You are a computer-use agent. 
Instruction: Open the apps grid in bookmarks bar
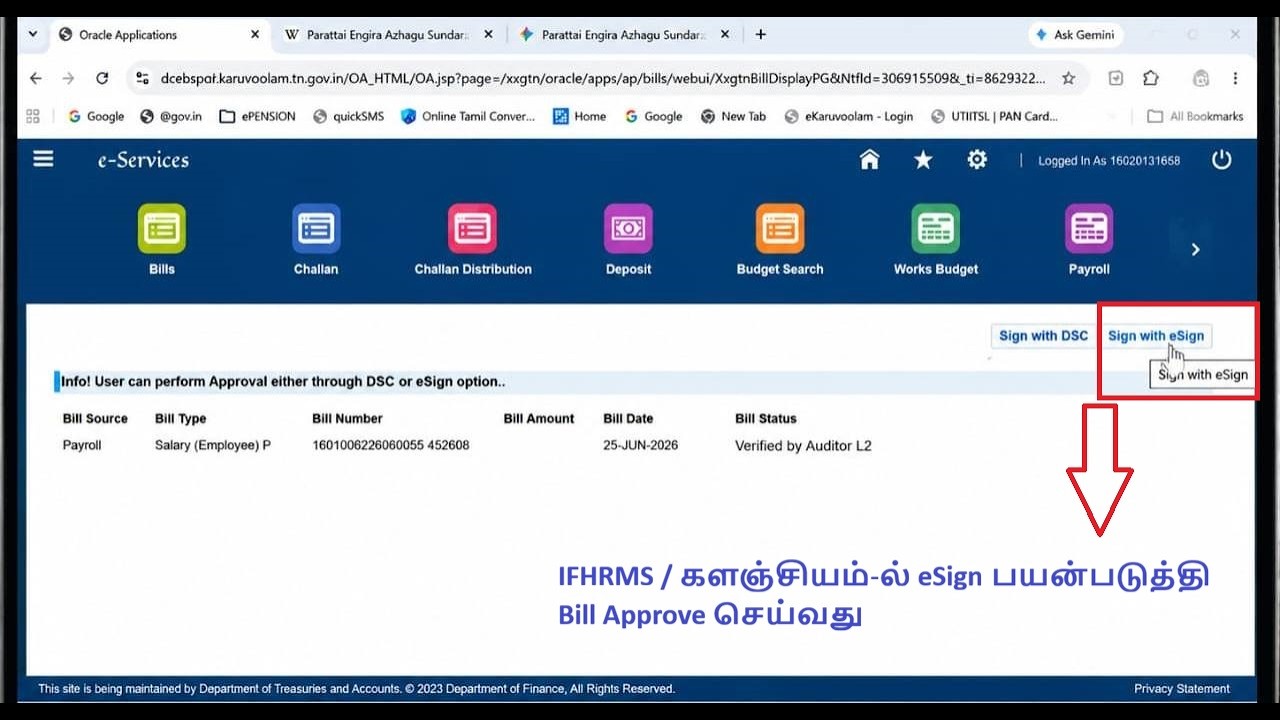coord(33,116)
